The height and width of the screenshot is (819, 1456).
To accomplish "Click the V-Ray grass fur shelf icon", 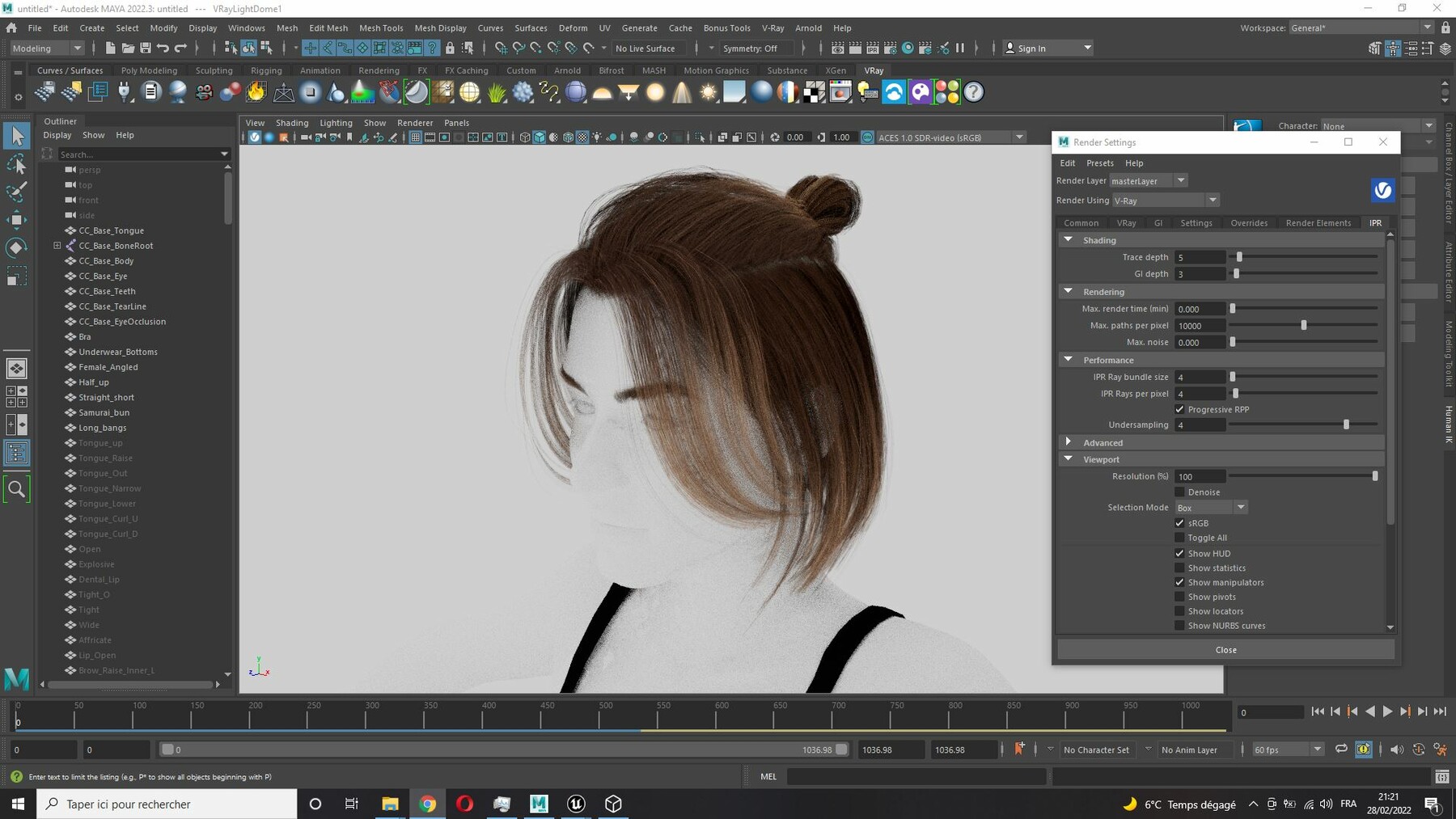I will [x=496, y=92].
